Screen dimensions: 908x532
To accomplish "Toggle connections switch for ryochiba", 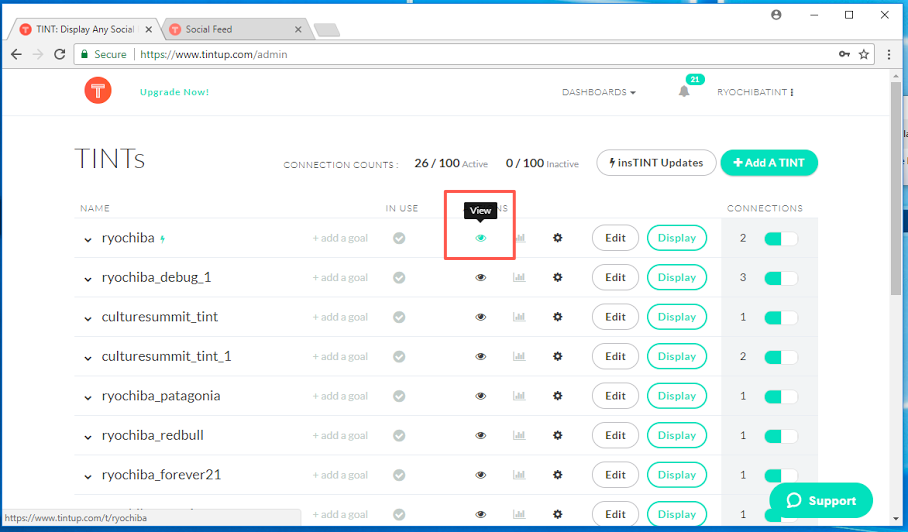I will point(781,239).
